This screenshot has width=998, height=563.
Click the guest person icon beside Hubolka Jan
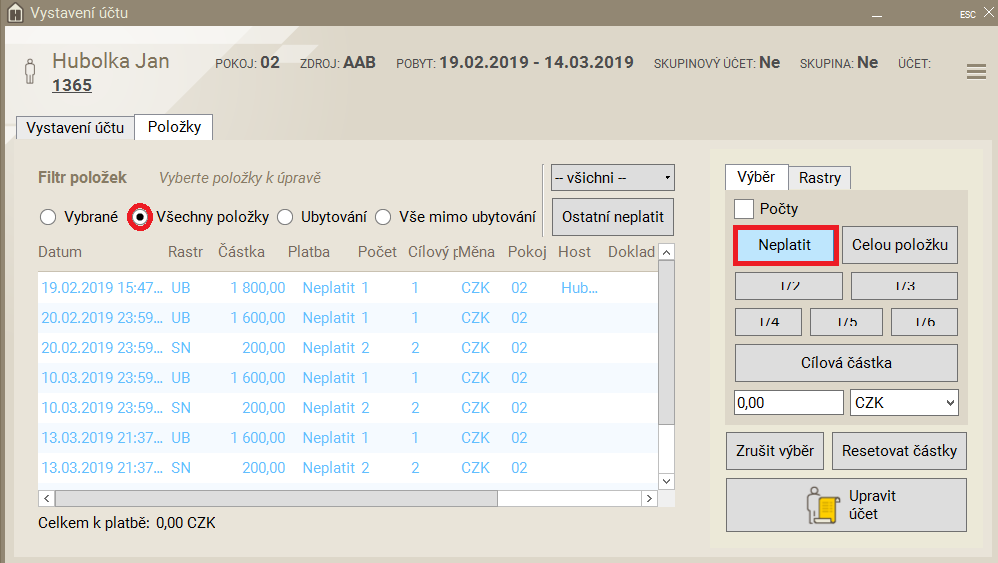pyautogui.click(x=30, y=72)
